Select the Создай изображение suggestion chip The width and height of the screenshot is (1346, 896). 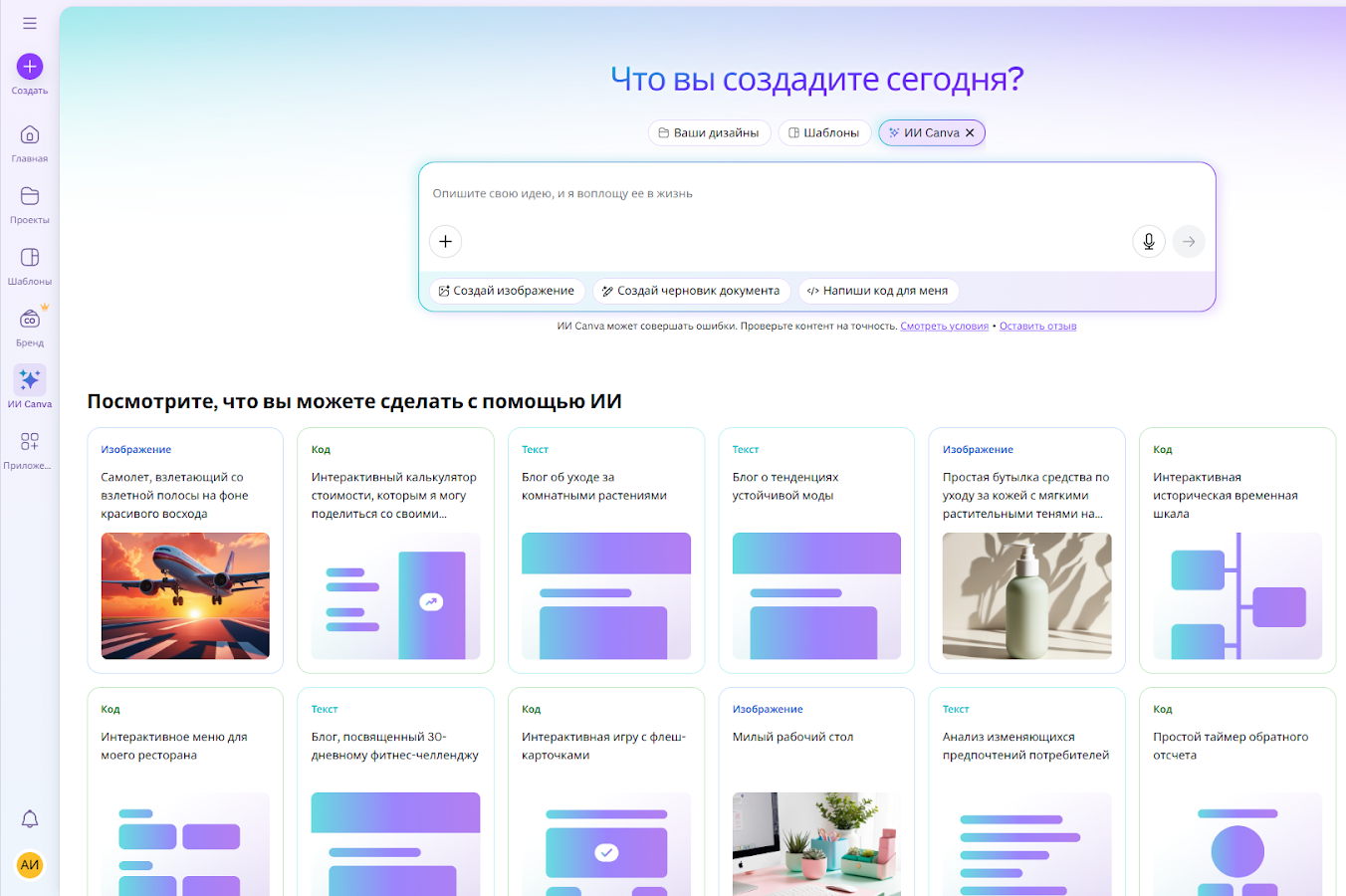point(506,291)
